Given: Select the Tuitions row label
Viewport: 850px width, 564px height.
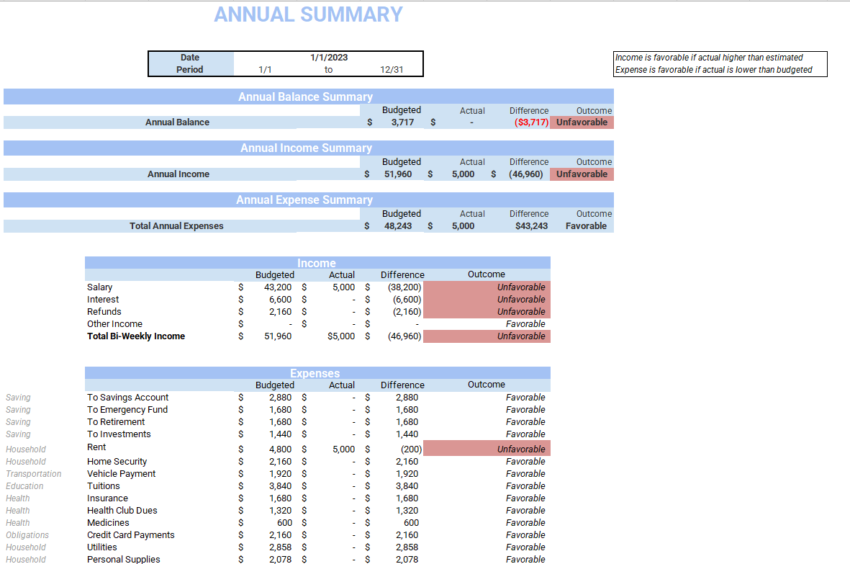Looking at the screenshot, I should pos(104,486).
